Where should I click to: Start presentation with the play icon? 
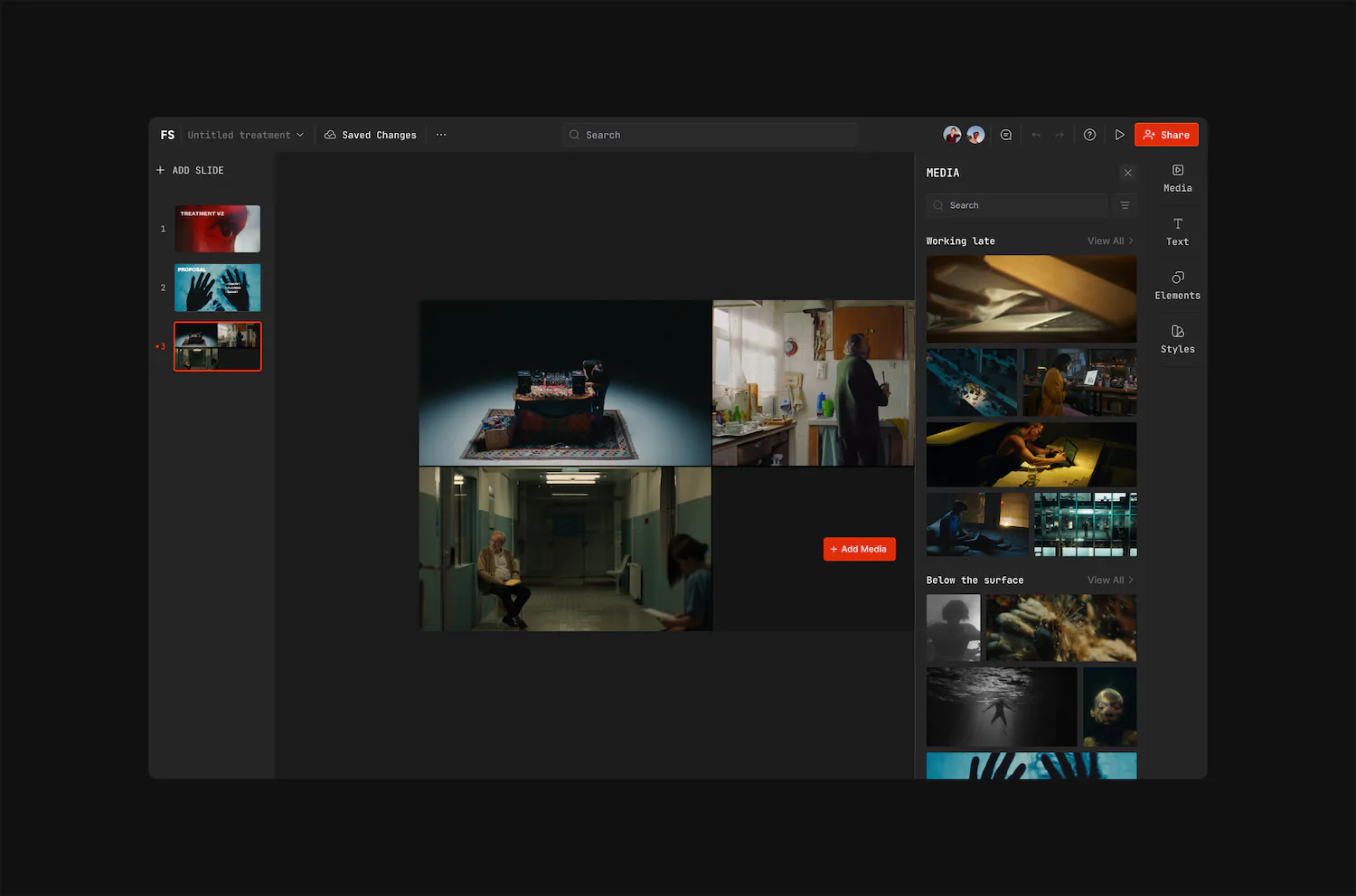[1120, 134]
